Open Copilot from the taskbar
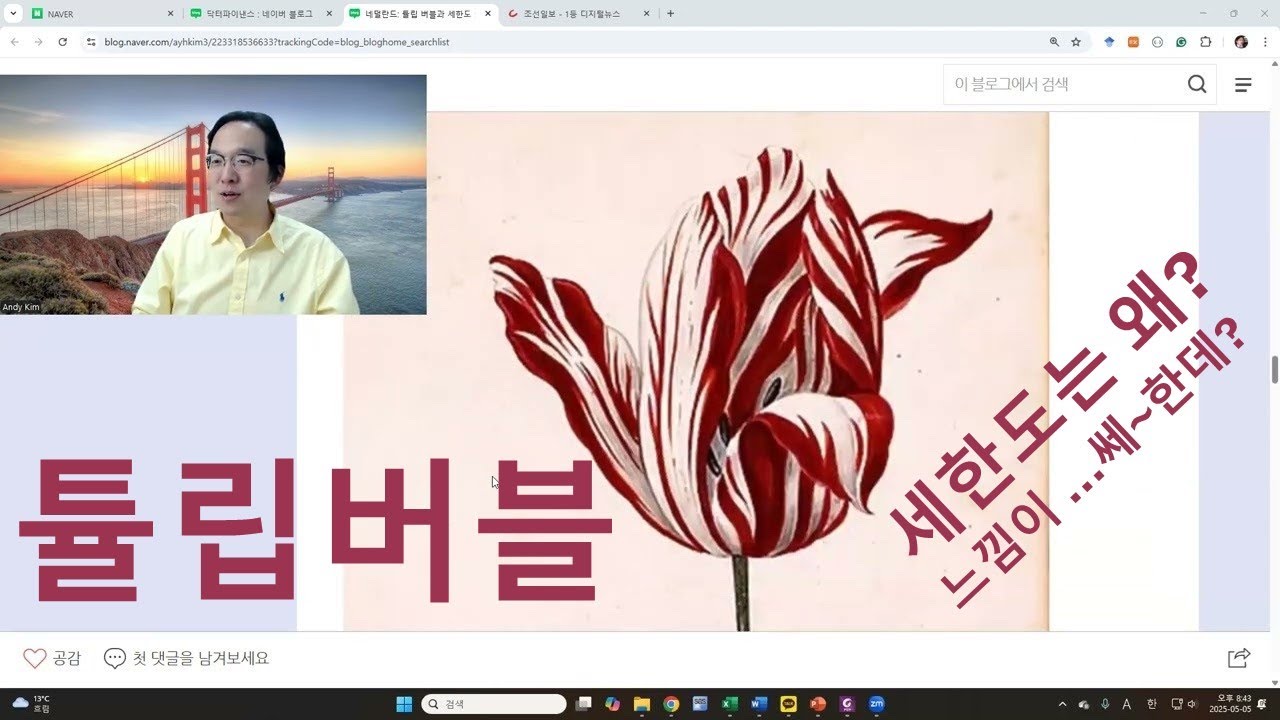 (x=613, y=704)
